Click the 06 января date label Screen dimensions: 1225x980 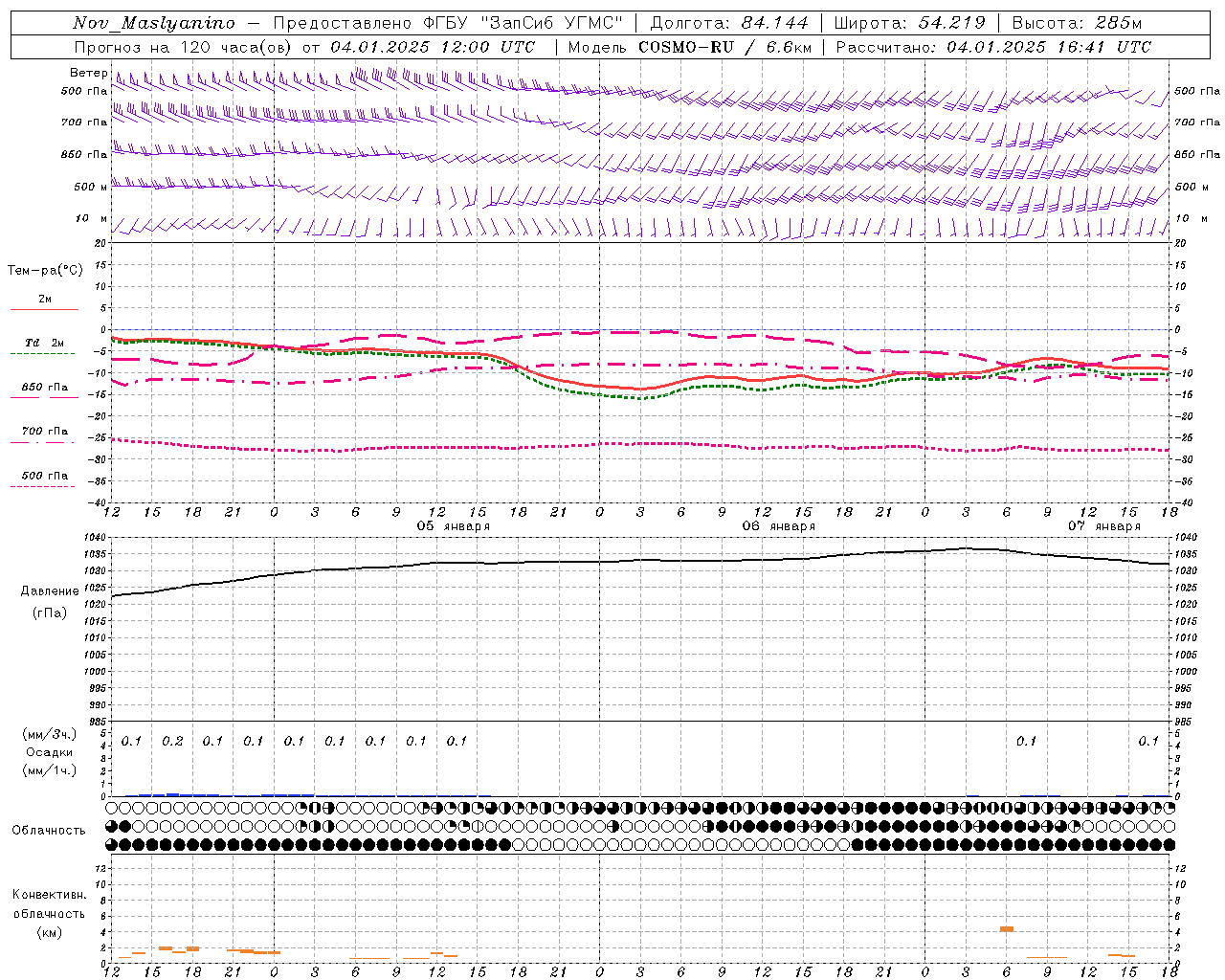pyautogui.click(x=779, y=526)
